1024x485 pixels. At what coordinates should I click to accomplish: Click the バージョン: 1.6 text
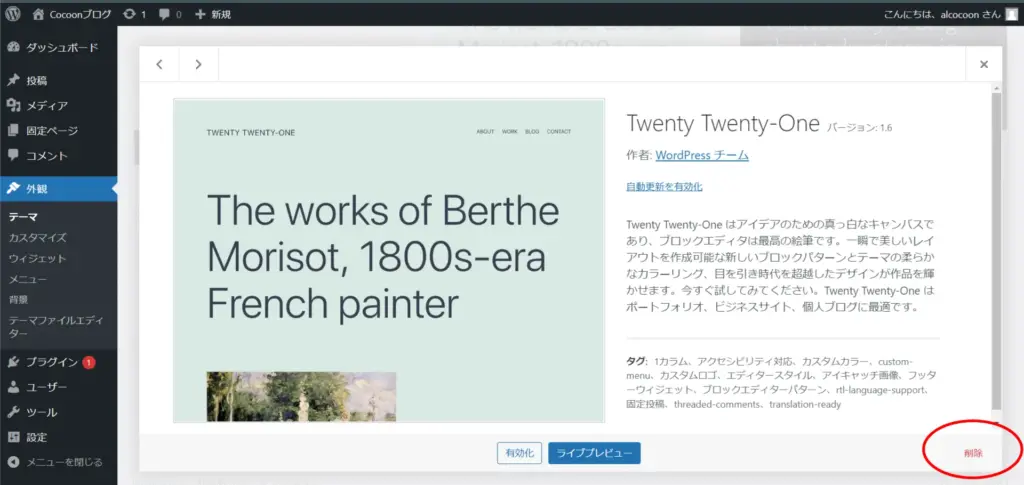pyautogui.click(x=859, y=127)
